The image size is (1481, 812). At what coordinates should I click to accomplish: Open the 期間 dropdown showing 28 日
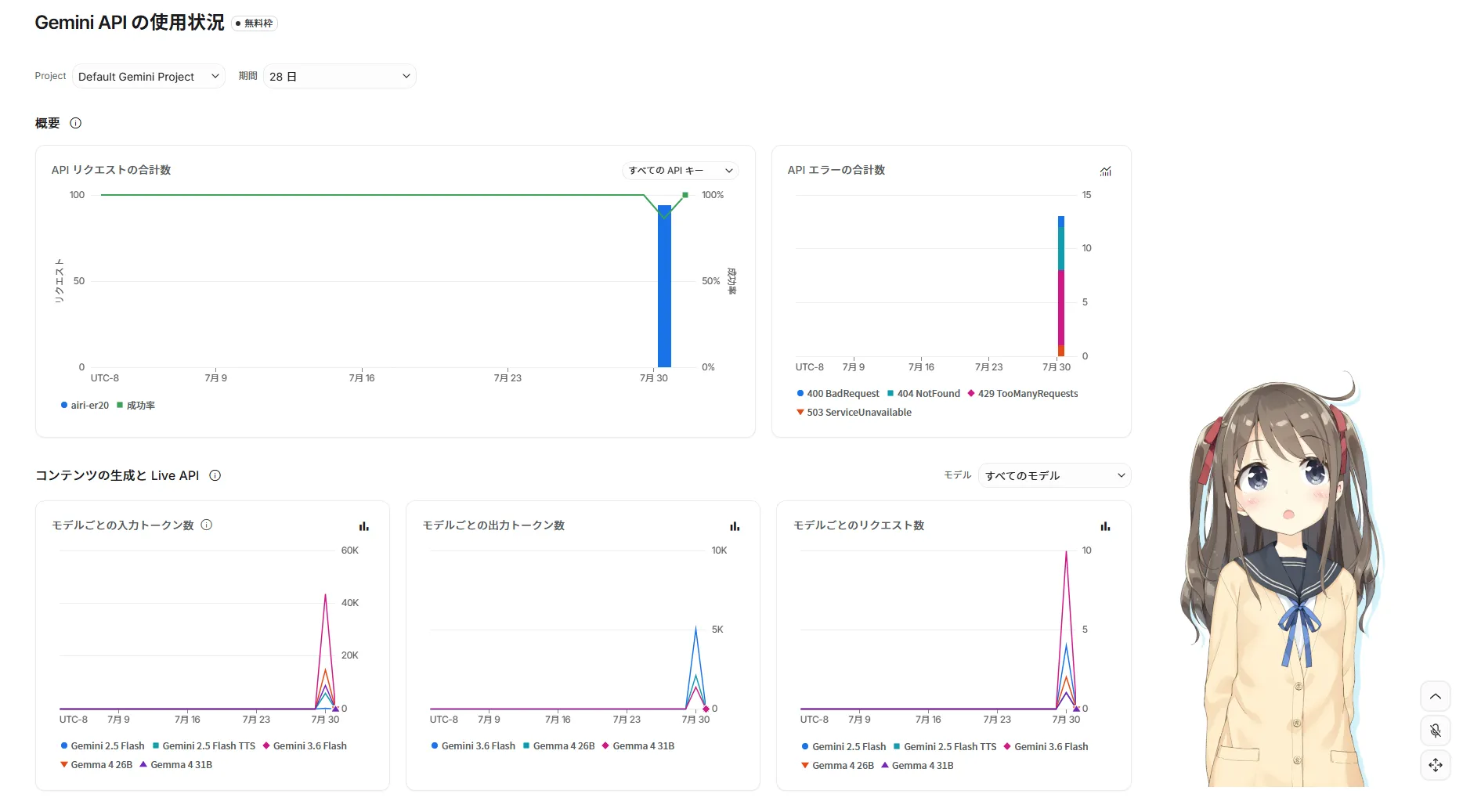click(340, 76)
